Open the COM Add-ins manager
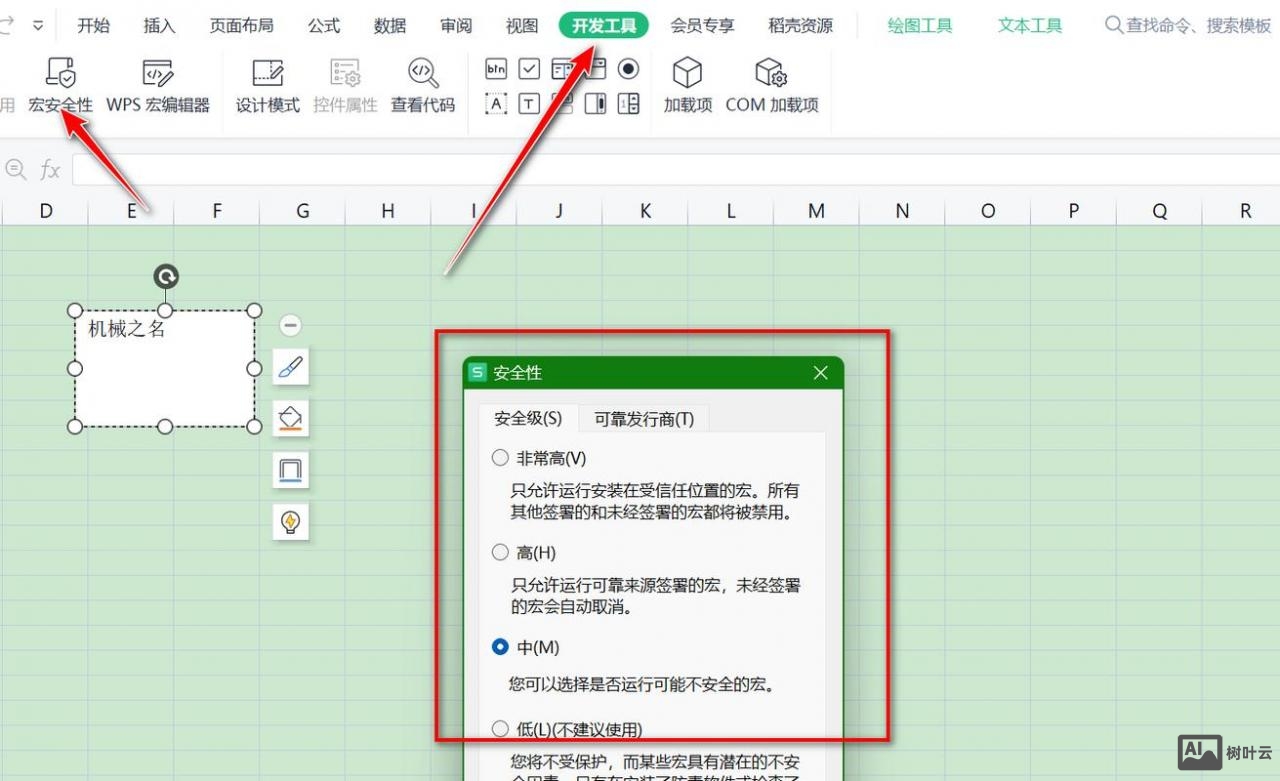Image resolution: width=1280 pixels, height=781 pixels. (772, 87)
